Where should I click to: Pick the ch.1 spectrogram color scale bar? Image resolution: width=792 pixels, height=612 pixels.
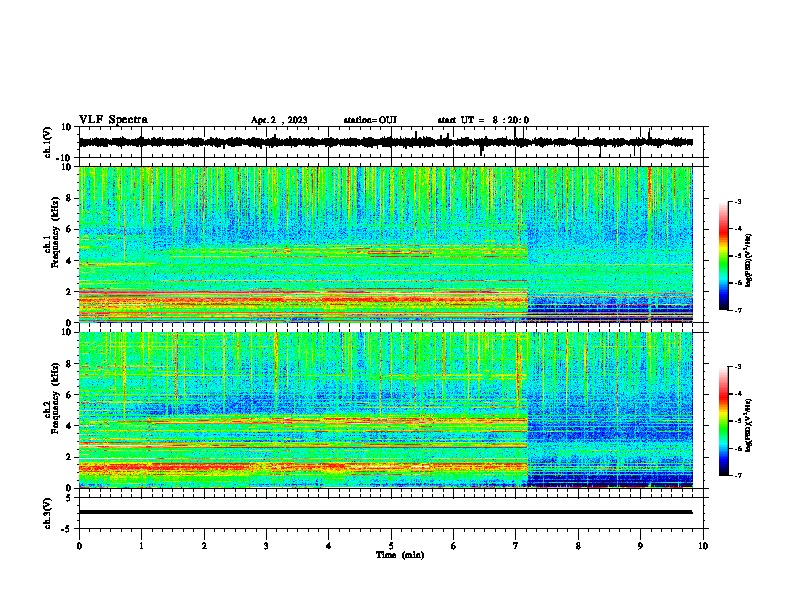(723, 256)
